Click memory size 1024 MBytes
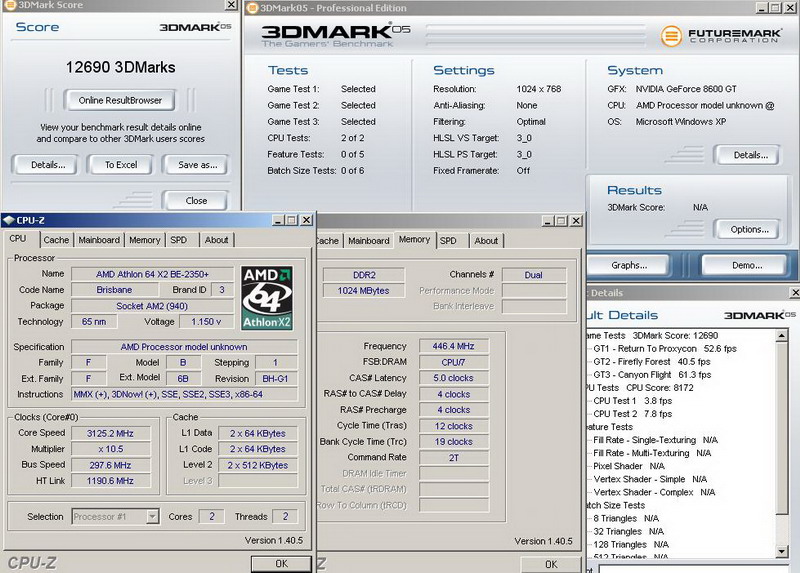 364,291
